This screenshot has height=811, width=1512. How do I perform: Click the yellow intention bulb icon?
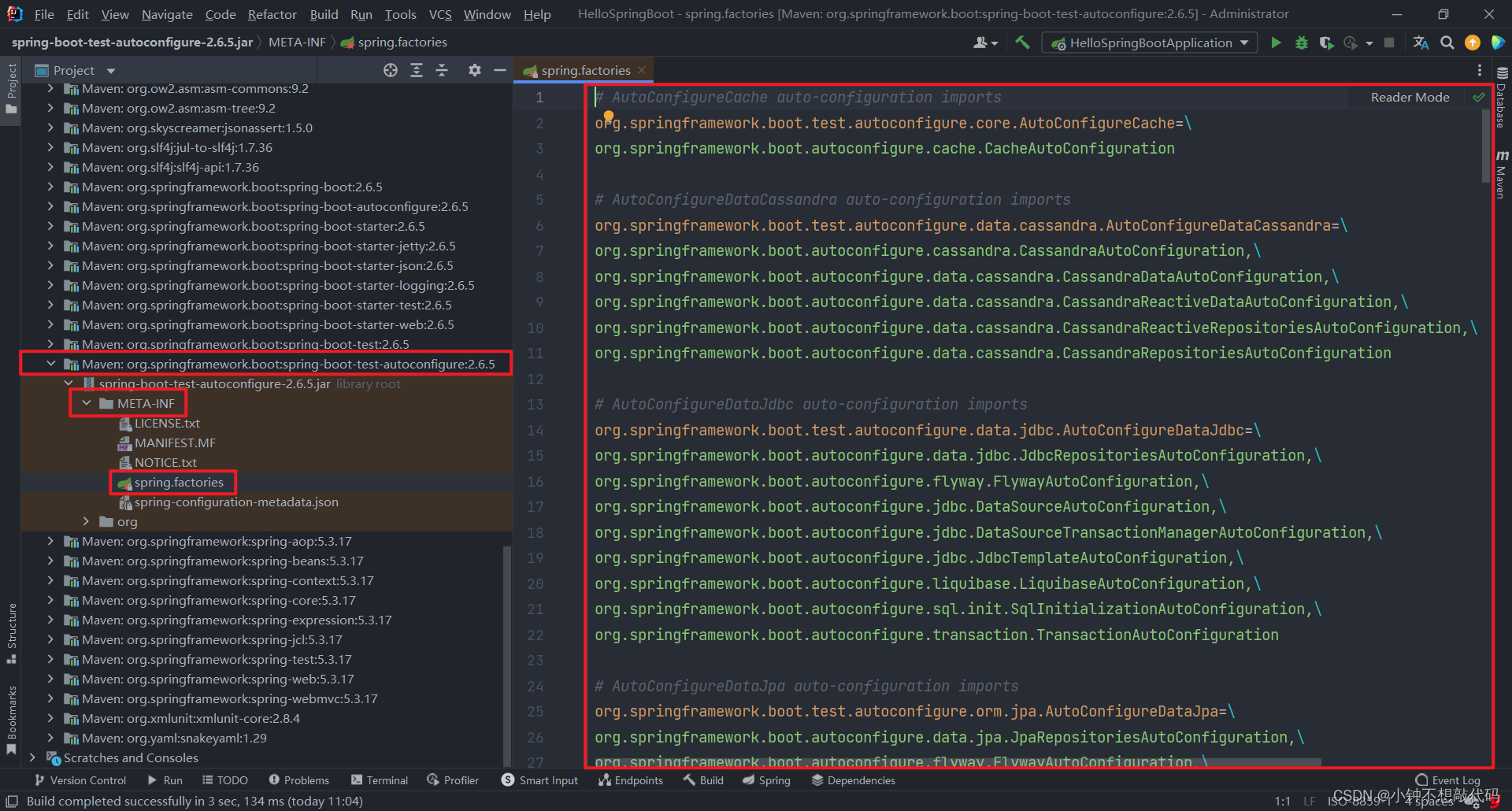tap(608, 117)
